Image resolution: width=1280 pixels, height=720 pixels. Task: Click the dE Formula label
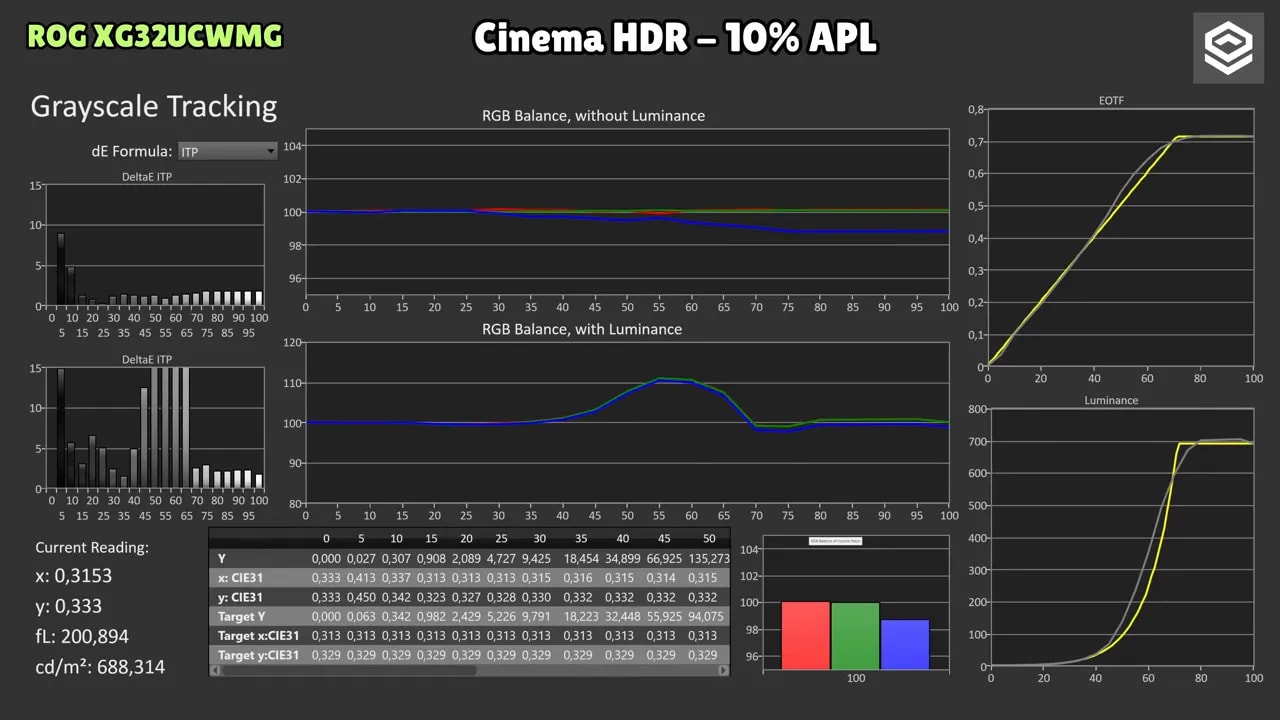(x=131, y=151)
